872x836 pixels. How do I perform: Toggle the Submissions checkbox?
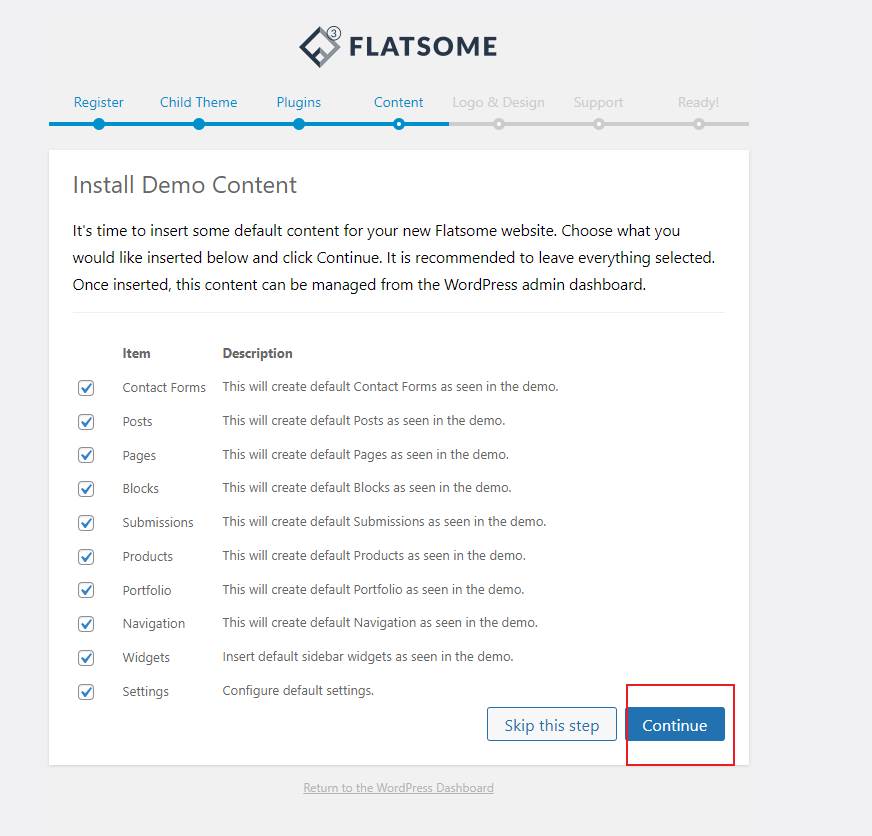(86, 523)
